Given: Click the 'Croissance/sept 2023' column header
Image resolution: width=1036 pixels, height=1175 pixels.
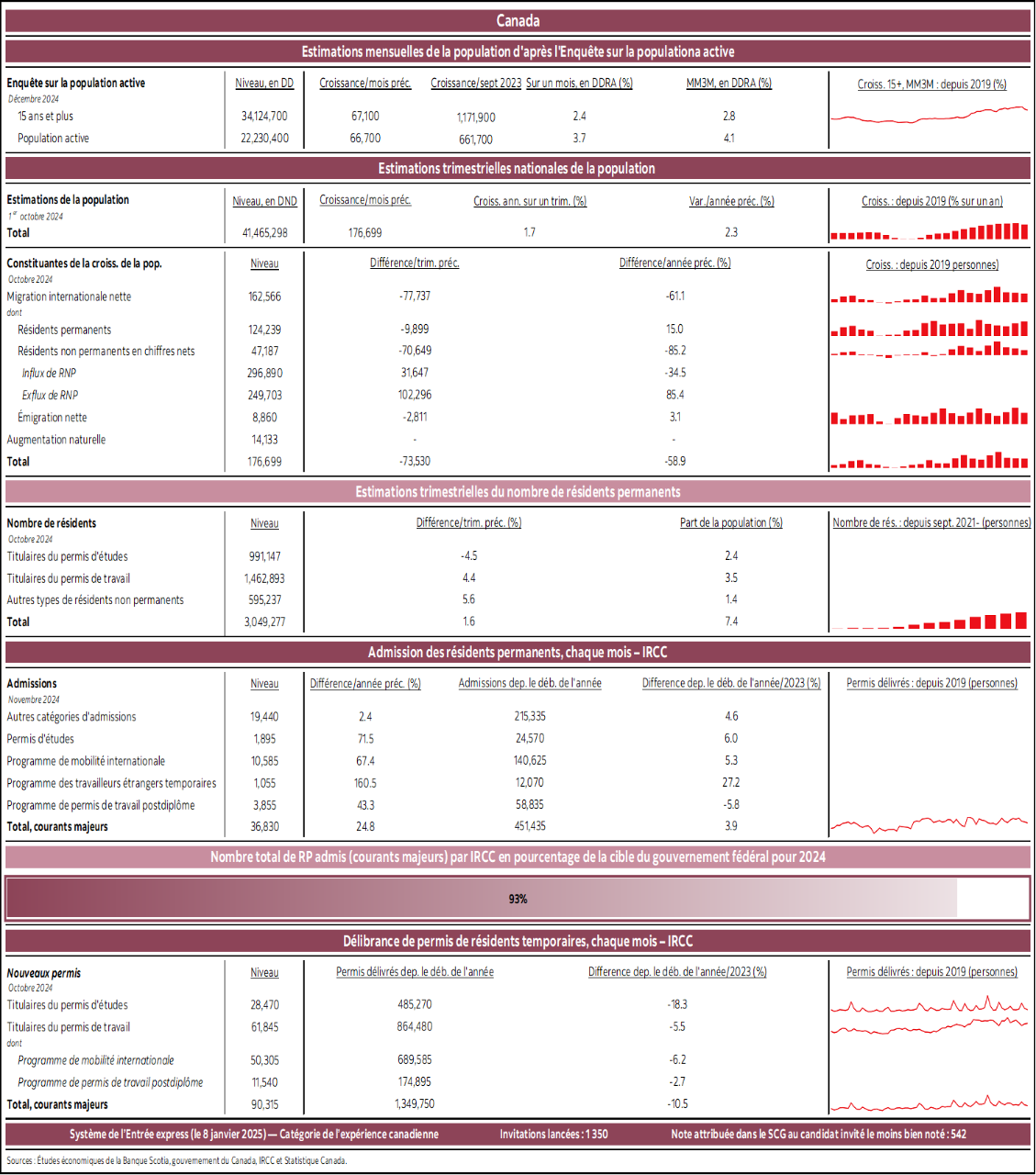Looking at the screenshot, I should tap(475, 83).
